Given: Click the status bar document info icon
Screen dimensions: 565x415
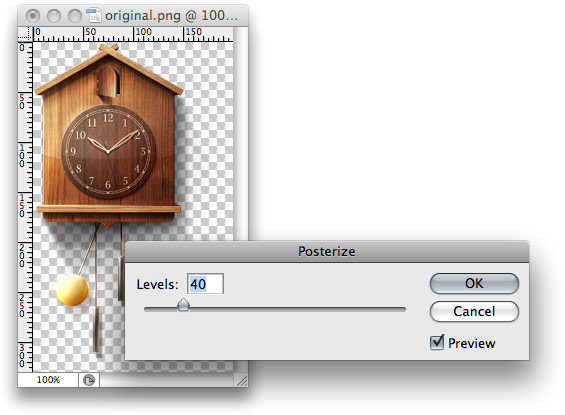Looking at the screenshot, I should tap(89, 380).
